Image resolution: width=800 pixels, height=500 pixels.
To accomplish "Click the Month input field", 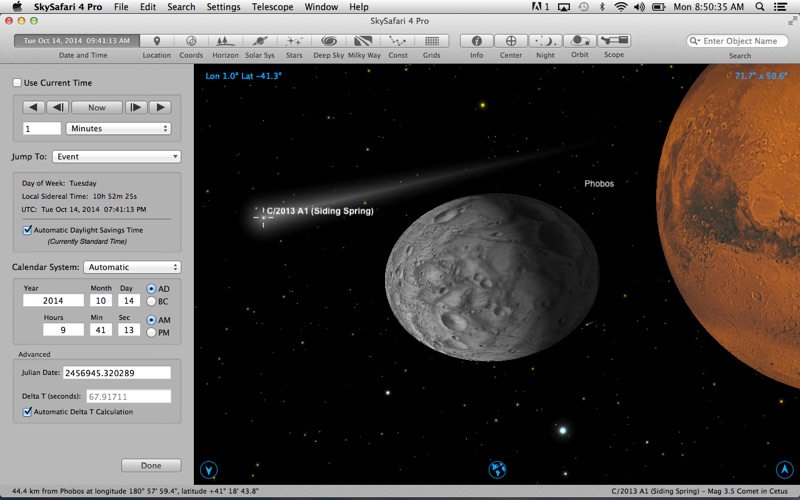I will point(101,301).
